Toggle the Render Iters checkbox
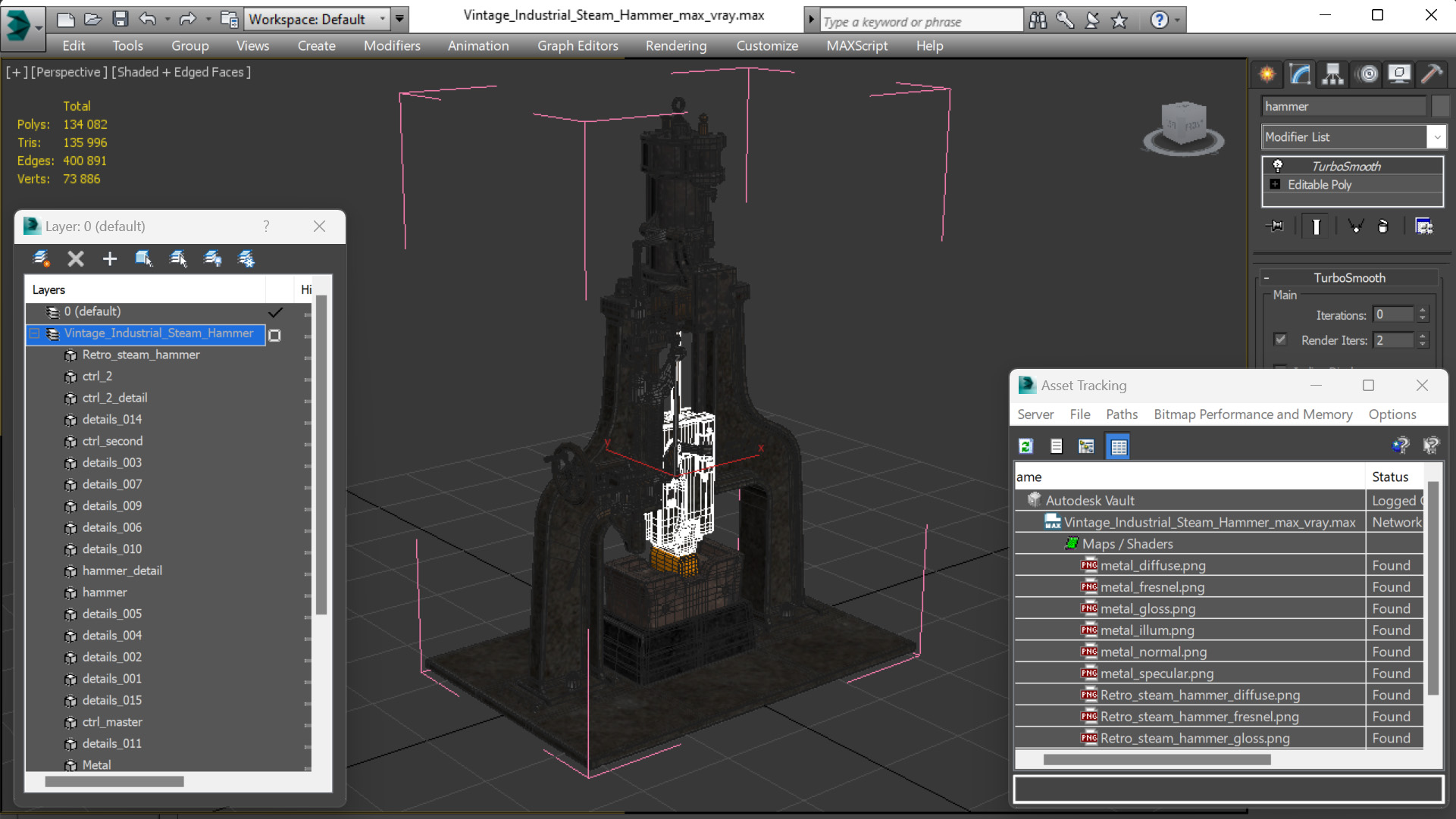Viewport: 1456px width, 819px height. (x=1280, y=339)
